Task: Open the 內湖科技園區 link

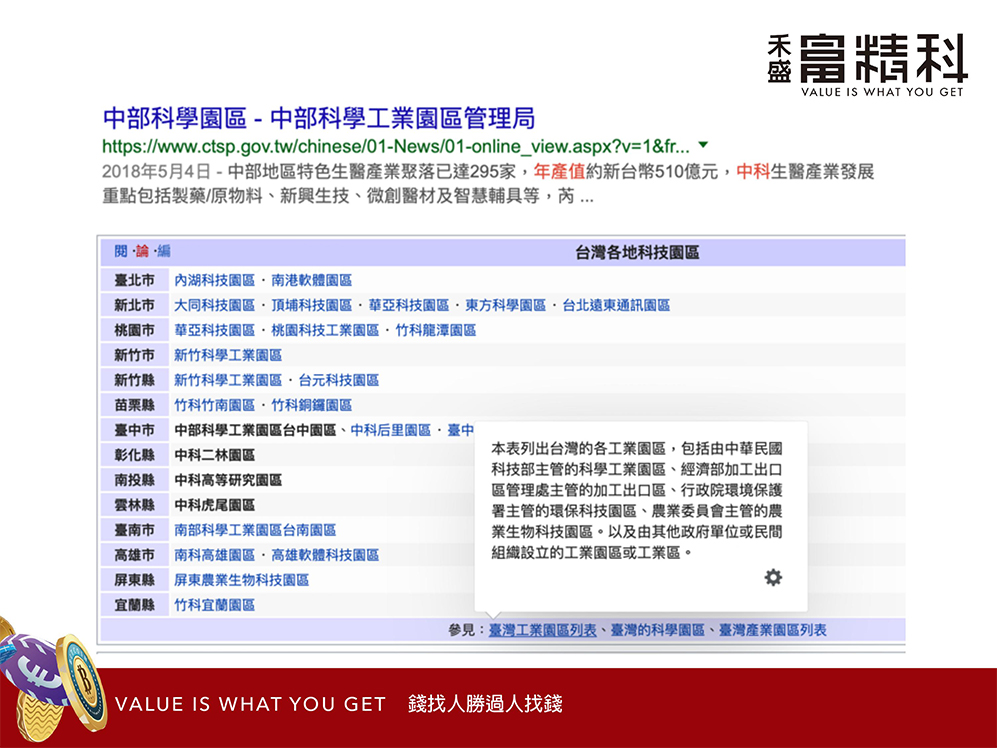Action: [x=214, y=280]
